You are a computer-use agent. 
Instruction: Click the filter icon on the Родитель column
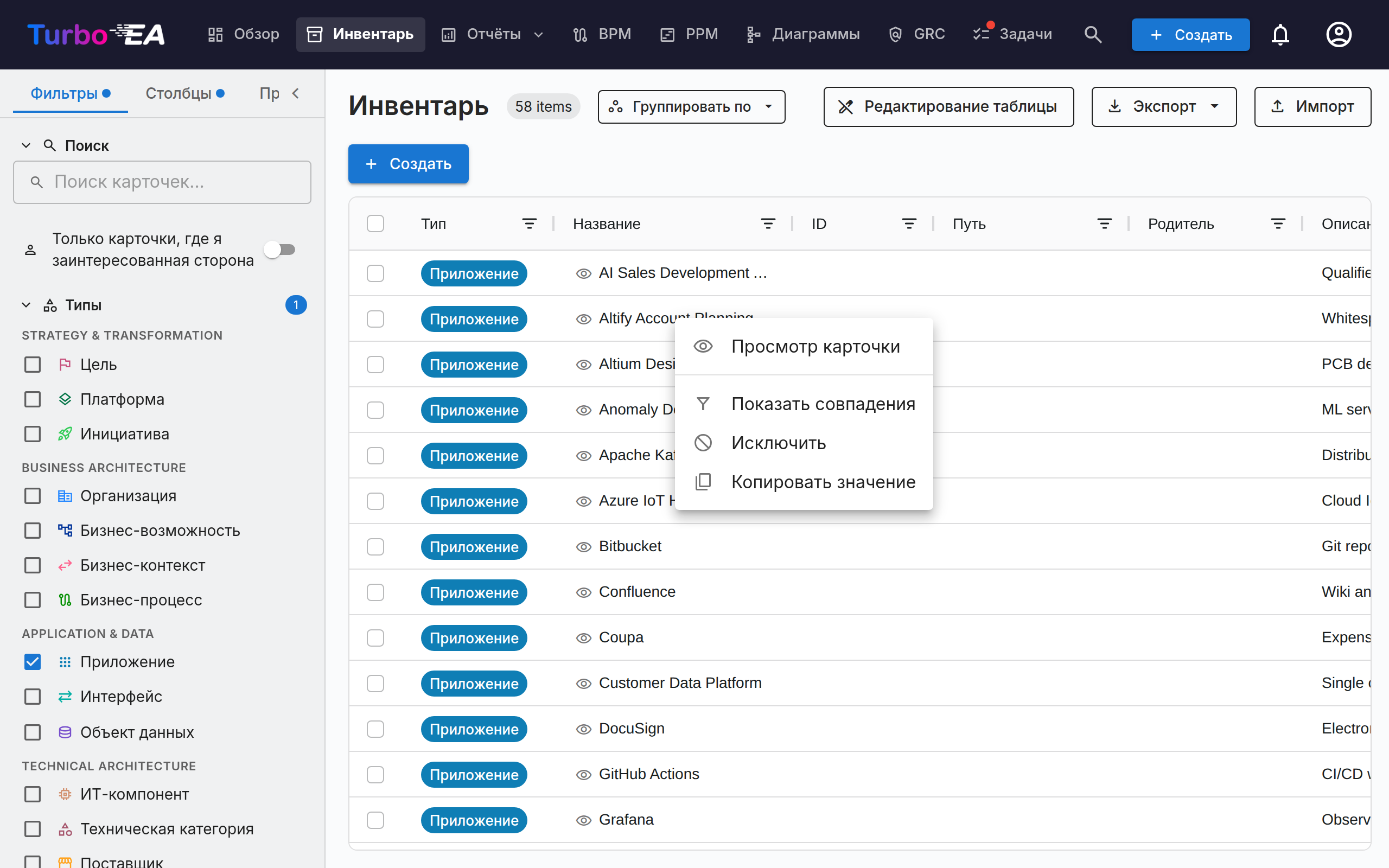(x=1278, y=224)
